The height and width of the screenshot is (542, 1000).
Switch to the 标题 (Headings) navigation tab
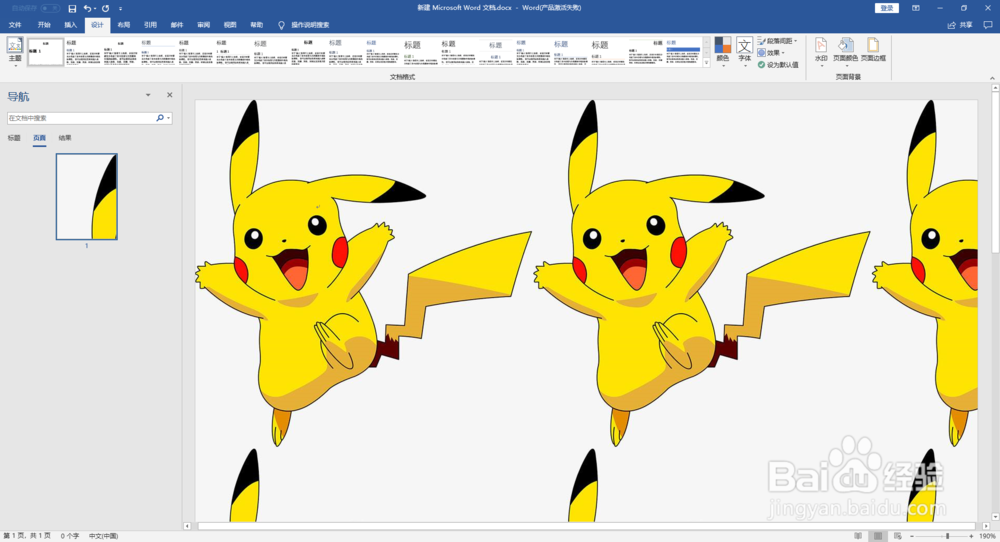coord(14,138)
